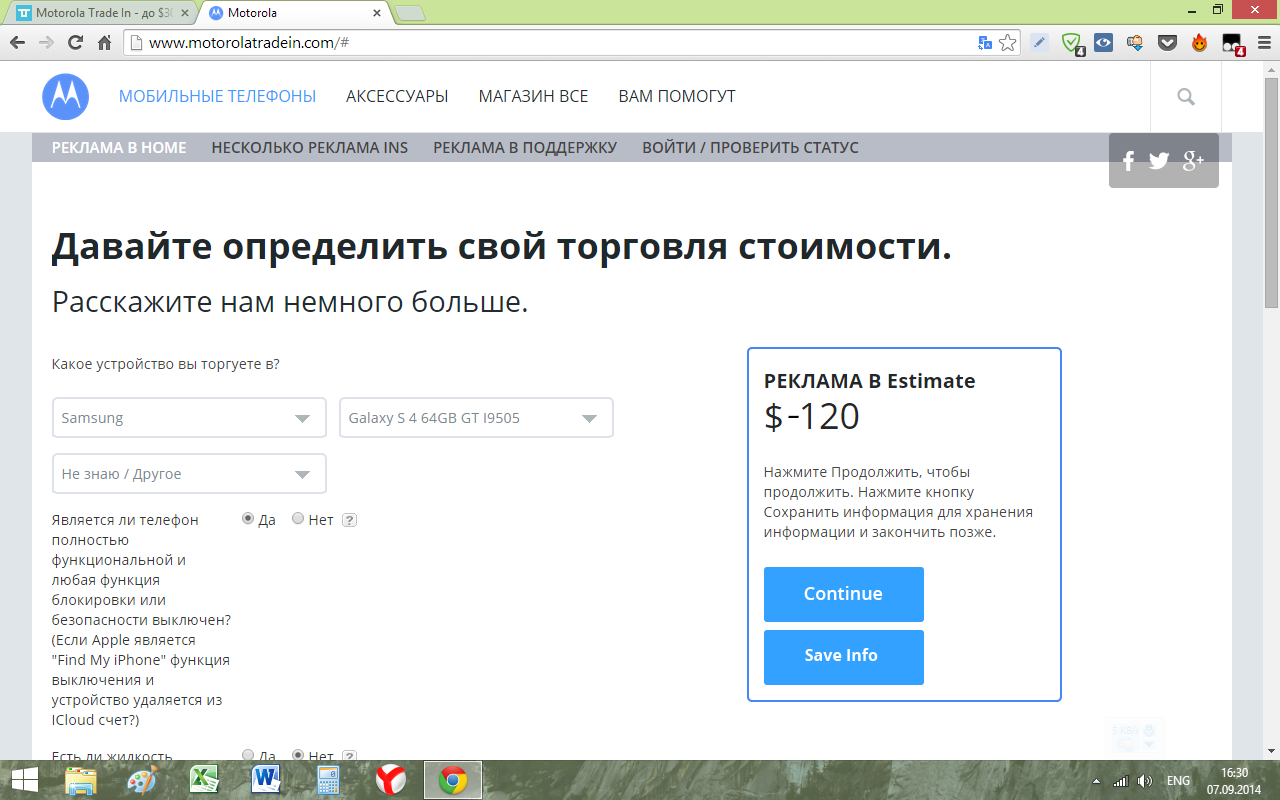Click the black extension with red badge
1280x800 pixels.
point(1232,43)
